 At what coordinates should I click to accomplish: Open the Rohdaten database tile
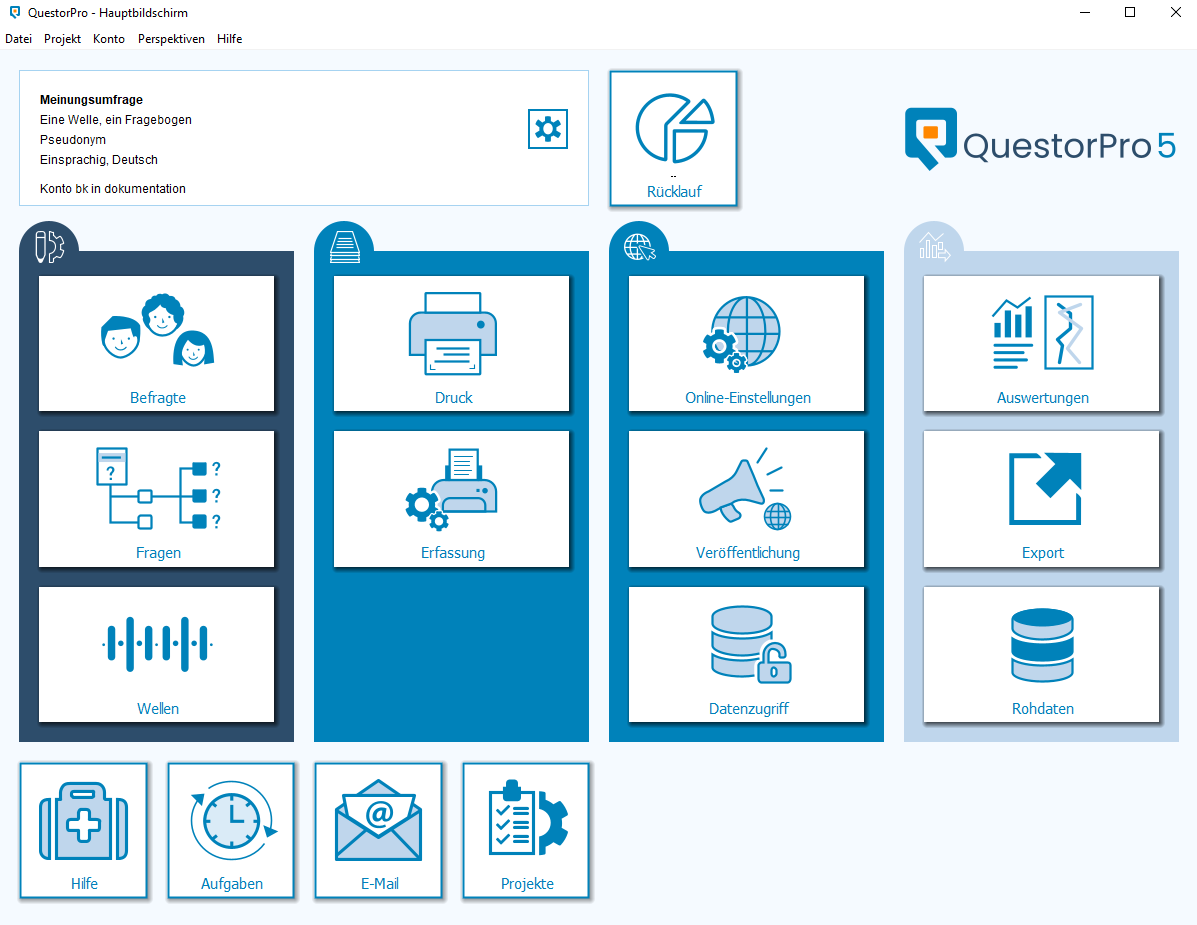coord(1041,654)
